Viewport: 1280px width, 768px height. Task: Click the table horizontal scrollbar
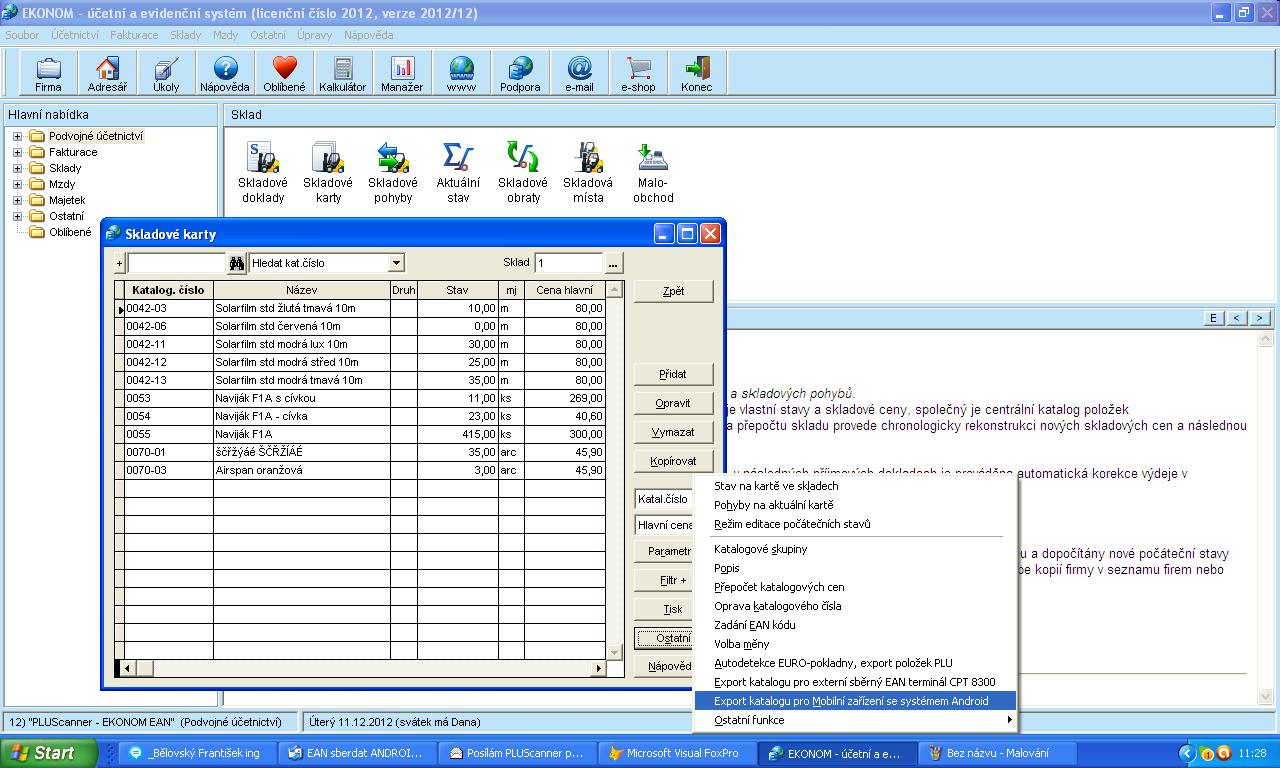[x=362, y=668]
